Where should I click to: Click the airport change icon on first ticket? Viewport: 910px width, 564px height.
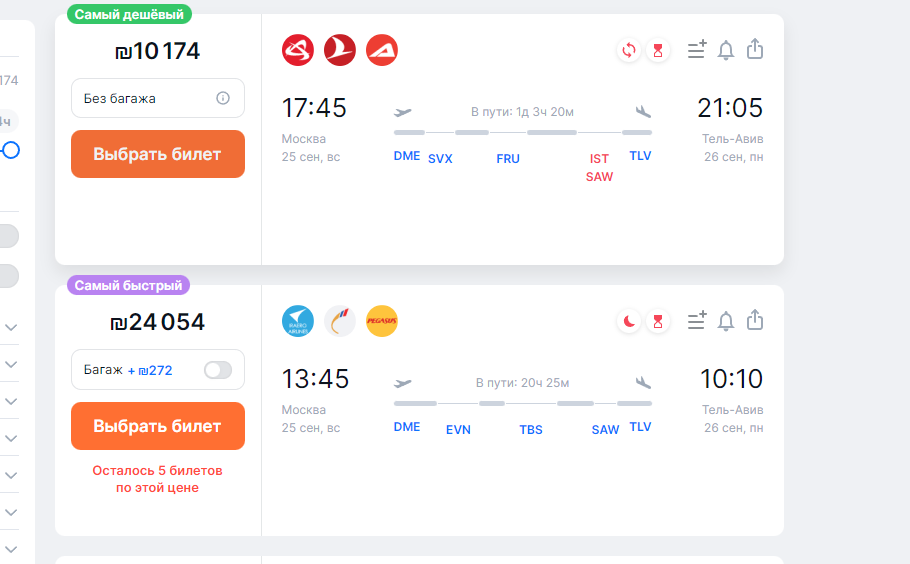coord(629,50)
